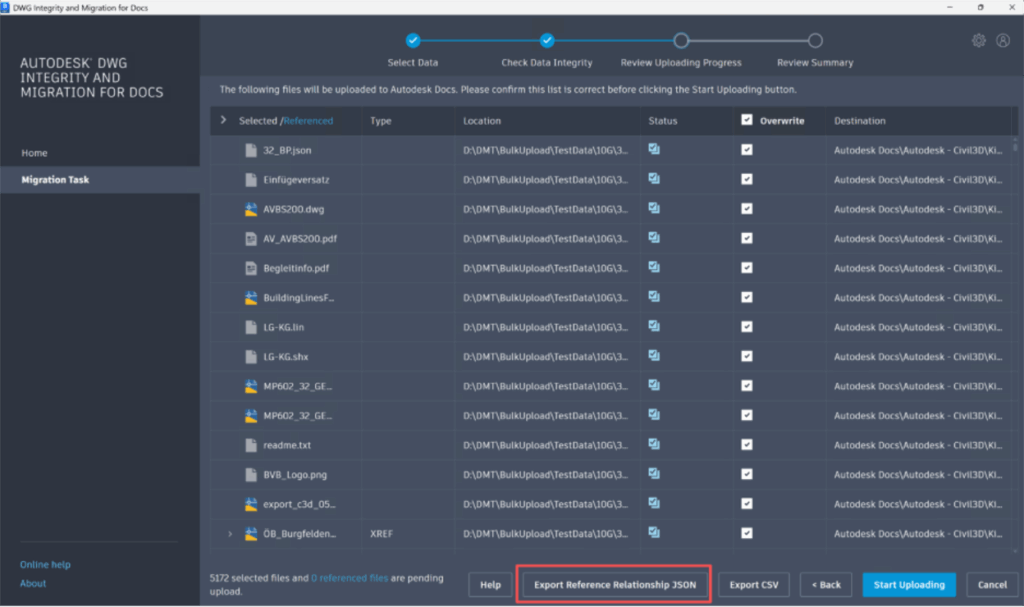
Task: Open the user account profile icon
Action: [1003, 41]
